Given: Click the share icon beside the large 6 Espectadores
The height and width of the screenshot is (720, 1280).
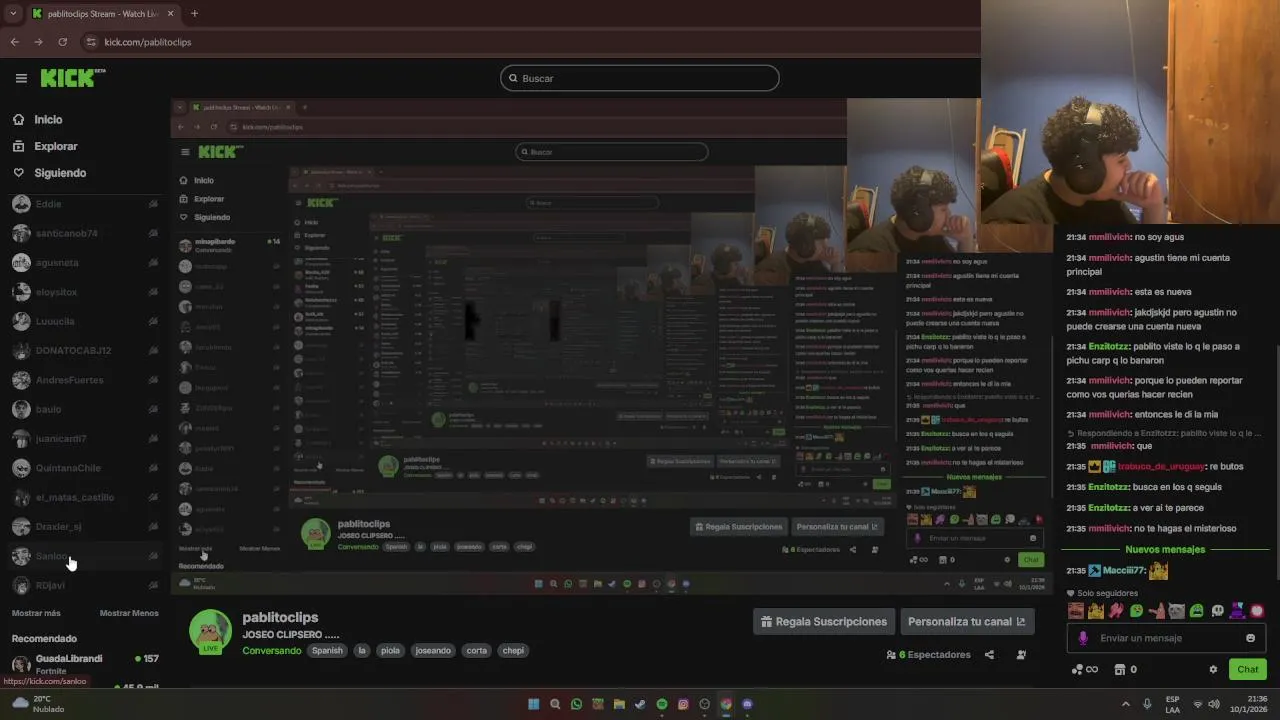Looking at the screenshot, I should 989,655.
